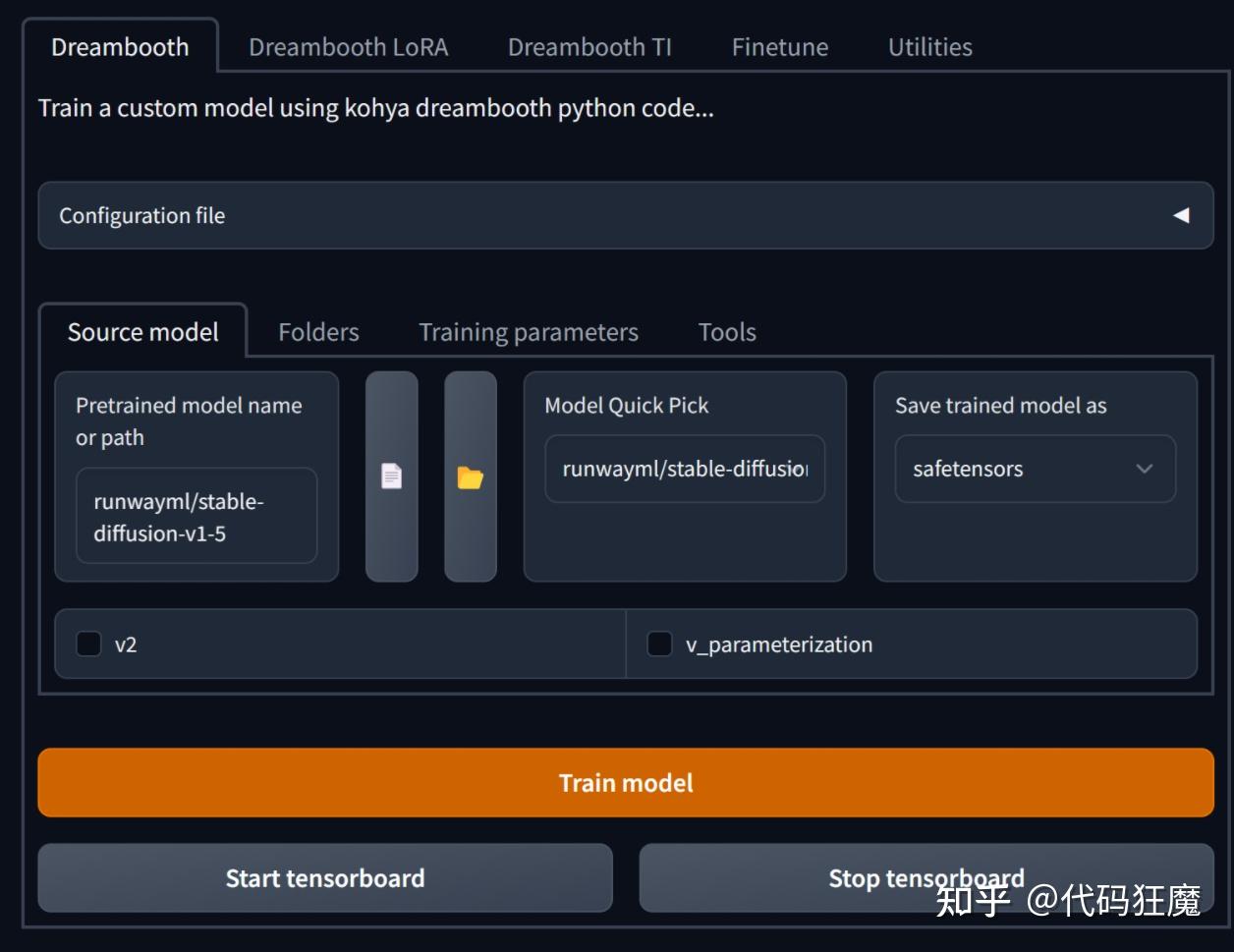
Task: Open the Save trained model as dropdown
Action: [1036, 469]
